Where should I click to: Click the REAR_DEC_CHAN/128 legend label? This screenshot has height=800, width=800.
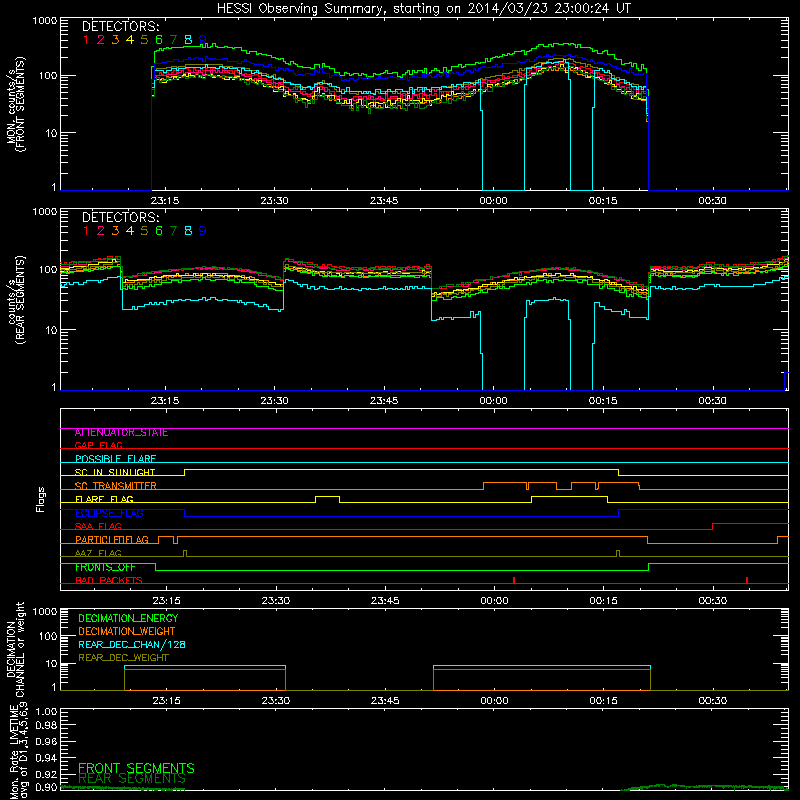pos(132,645)
